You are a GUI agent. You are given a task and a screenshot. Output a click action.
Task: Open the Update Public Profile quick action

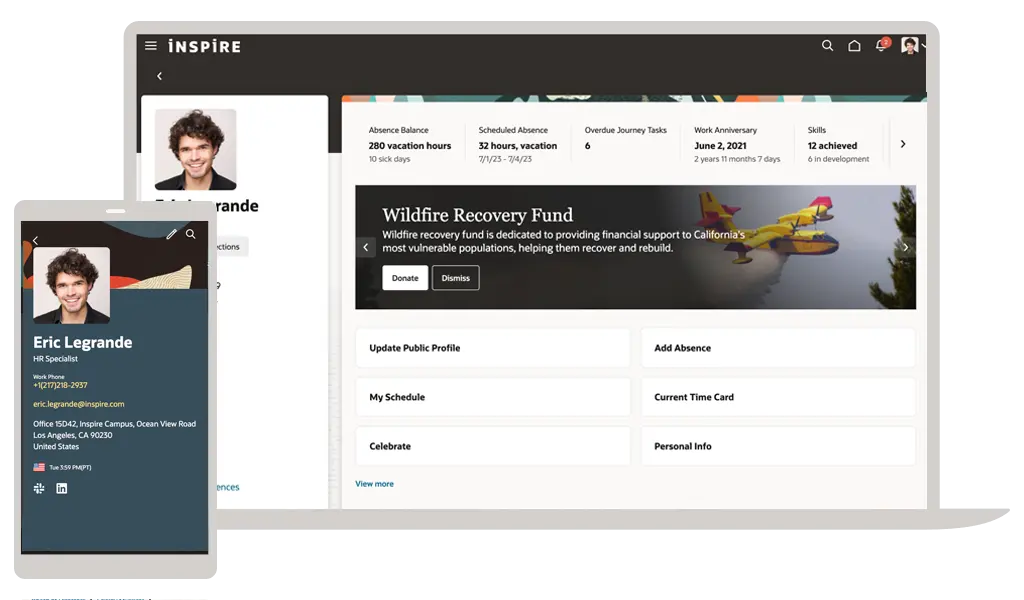492,348
